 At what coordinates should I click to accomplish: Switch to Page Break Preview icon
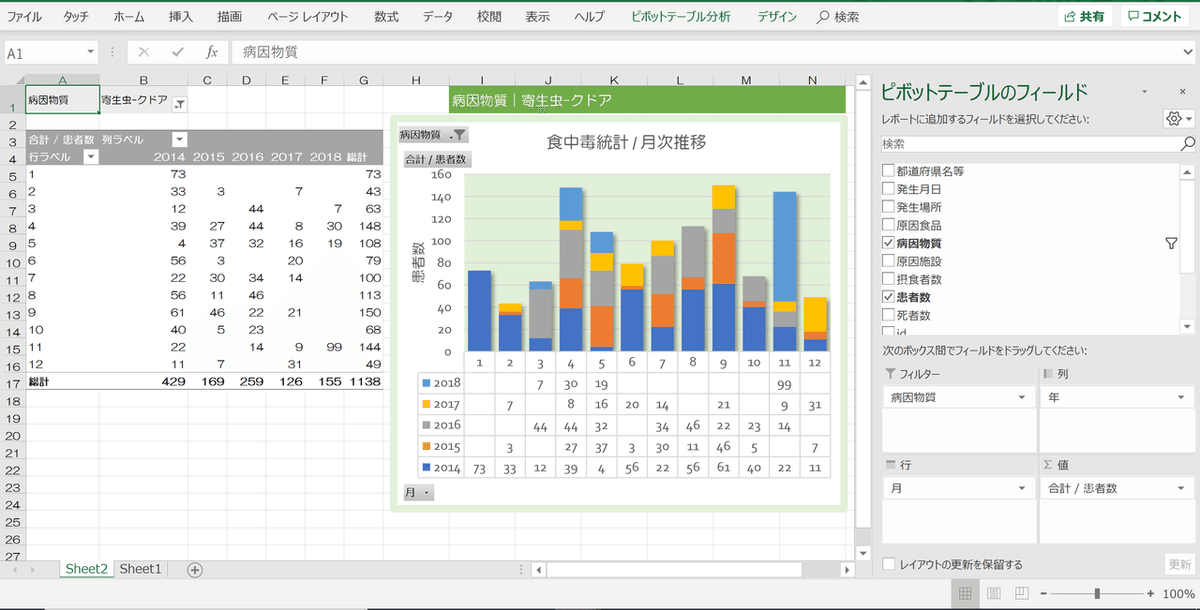pyautogui.click(x=1021, y=593)
